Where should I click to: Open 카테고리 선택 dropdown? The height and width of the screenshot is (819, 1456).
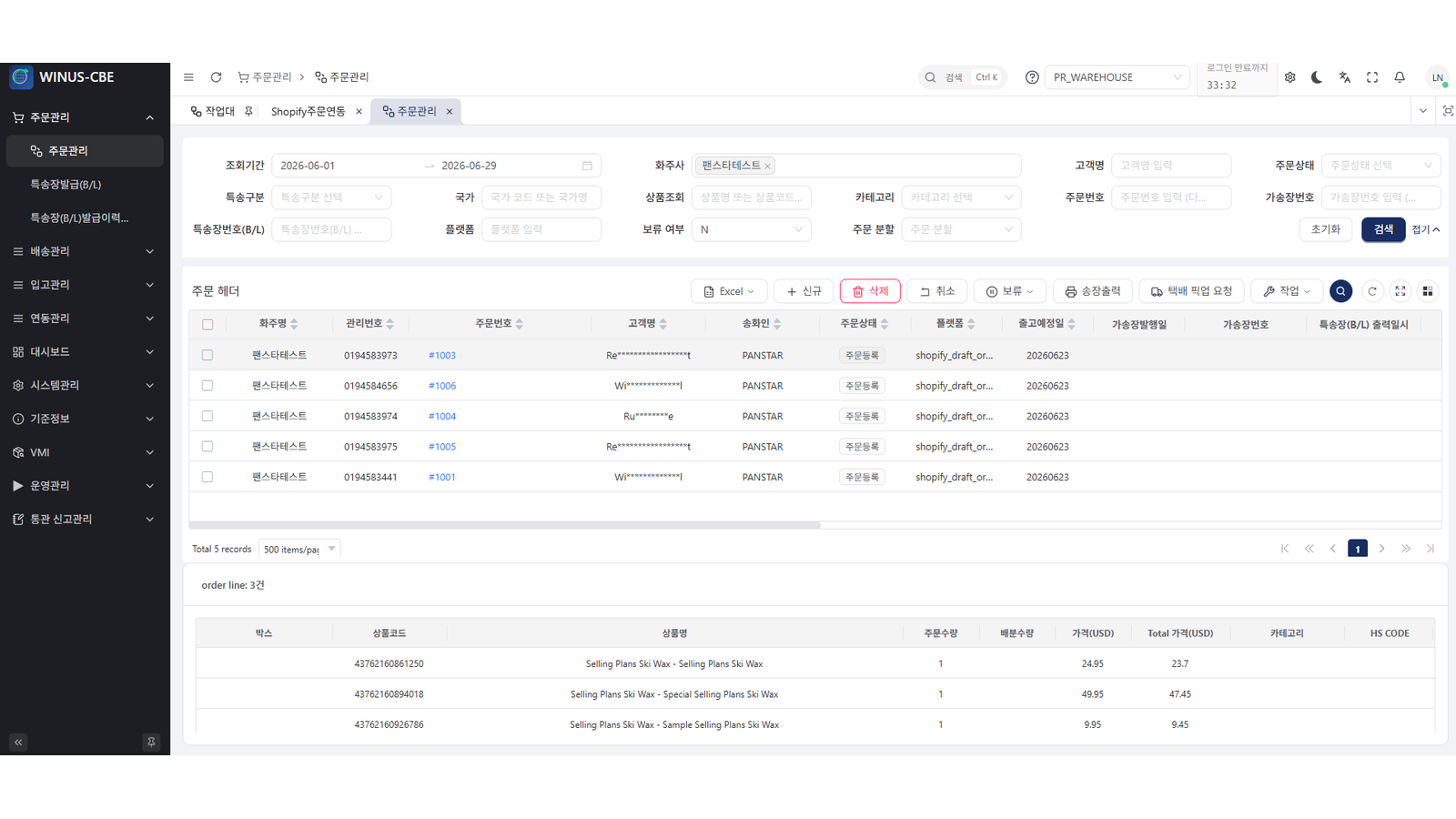coord(961,197)
